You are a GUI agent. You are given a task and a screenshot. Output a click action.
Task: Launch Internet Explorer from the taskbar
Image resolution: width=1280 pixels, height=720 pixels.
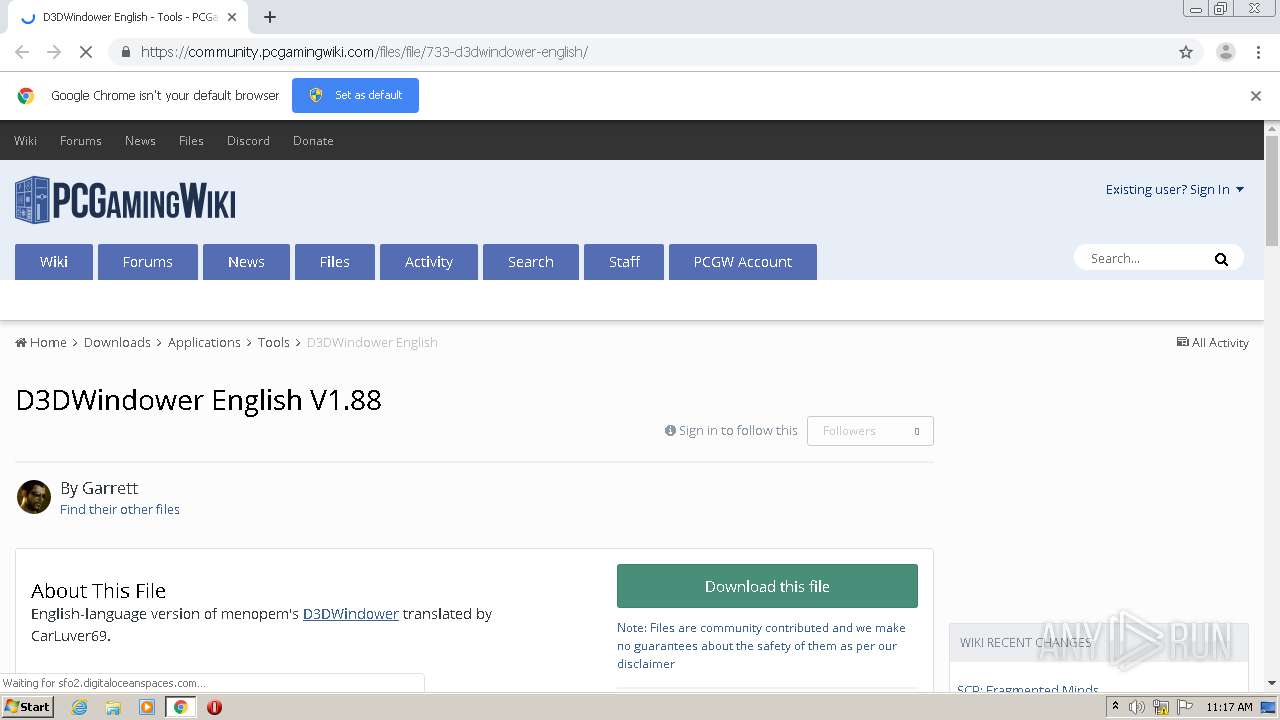pyautogui.click(x=79, y=707)
